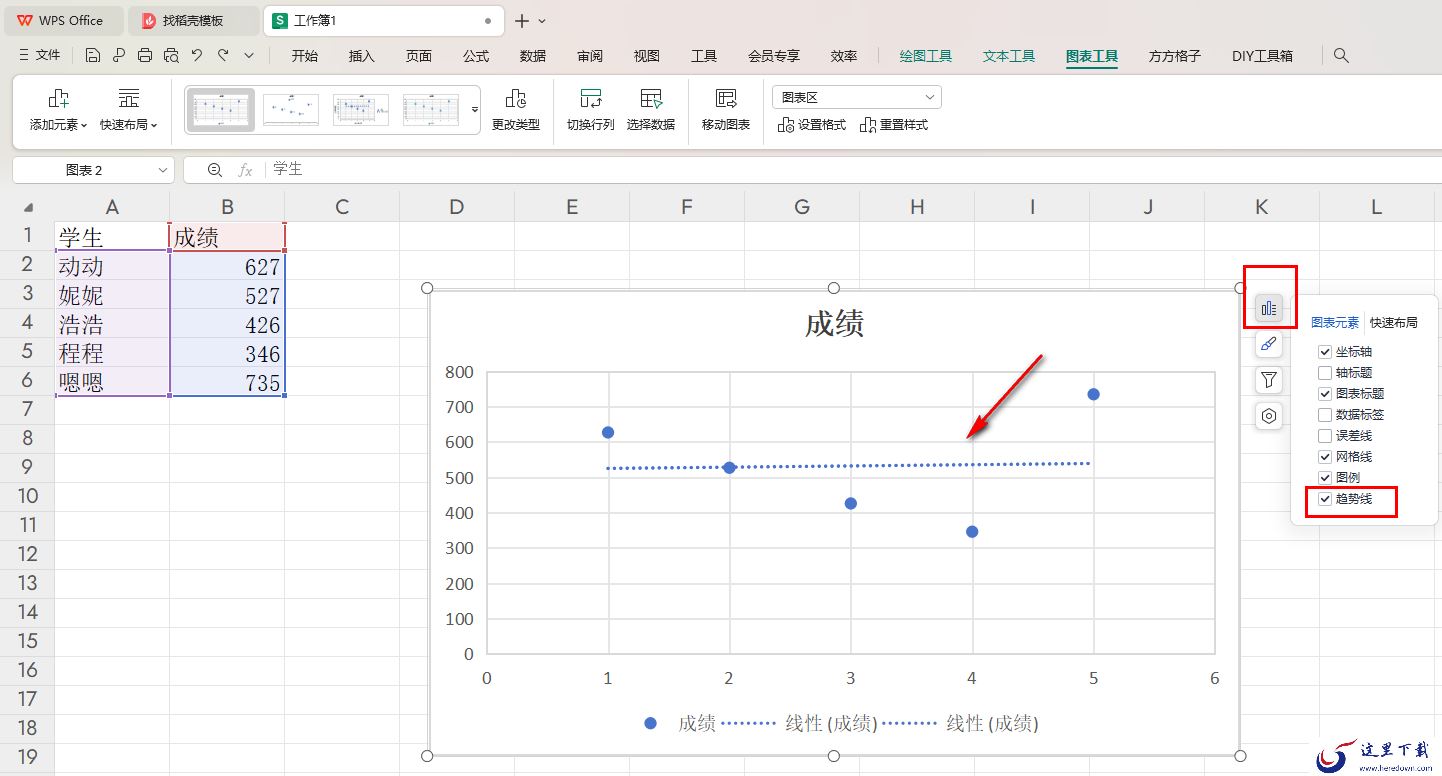Go to the 数据 ribbon tab
1442x776 pixels.
pyautogui.click(x=533, y=56)
